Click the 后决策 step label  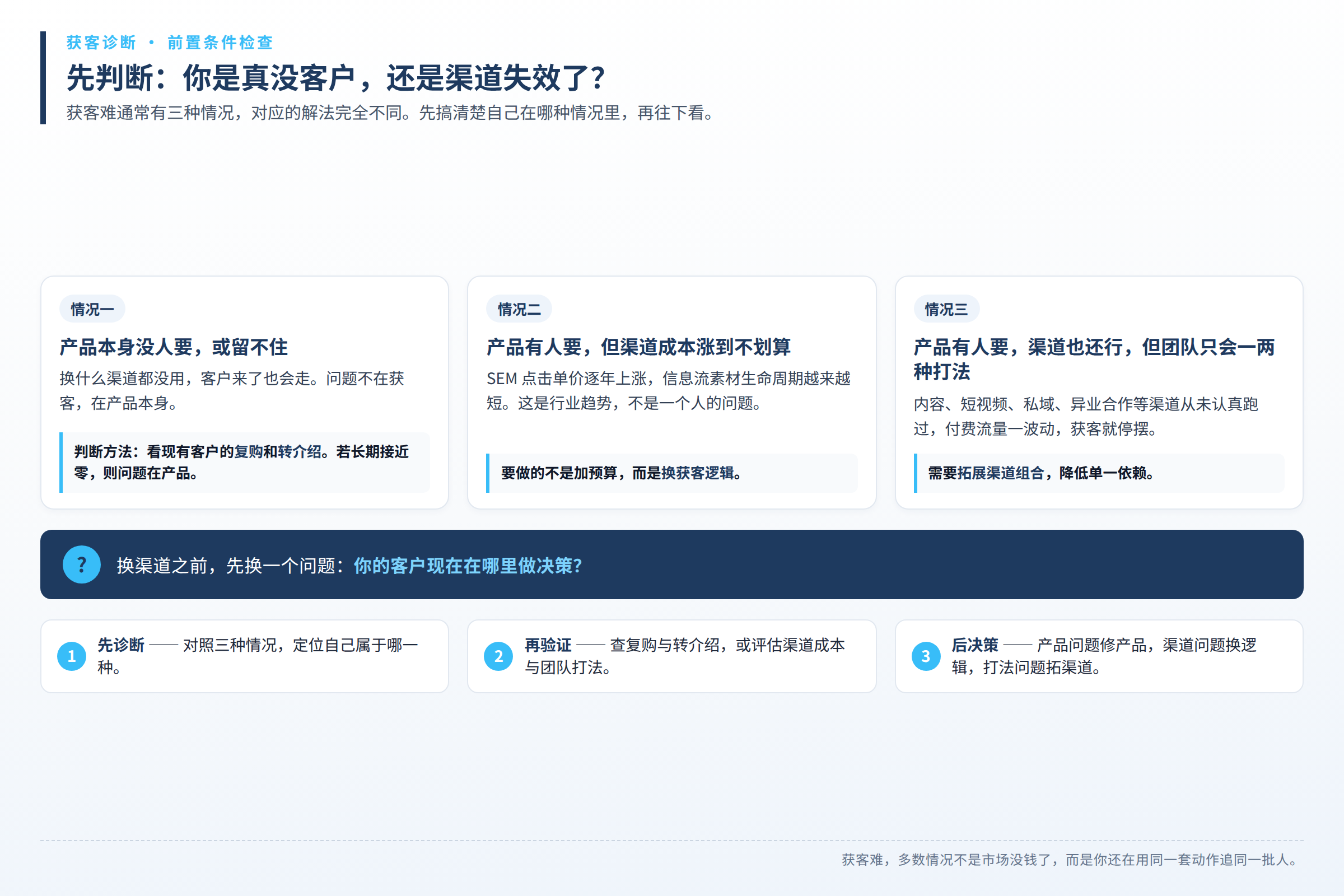click(975, 645)
